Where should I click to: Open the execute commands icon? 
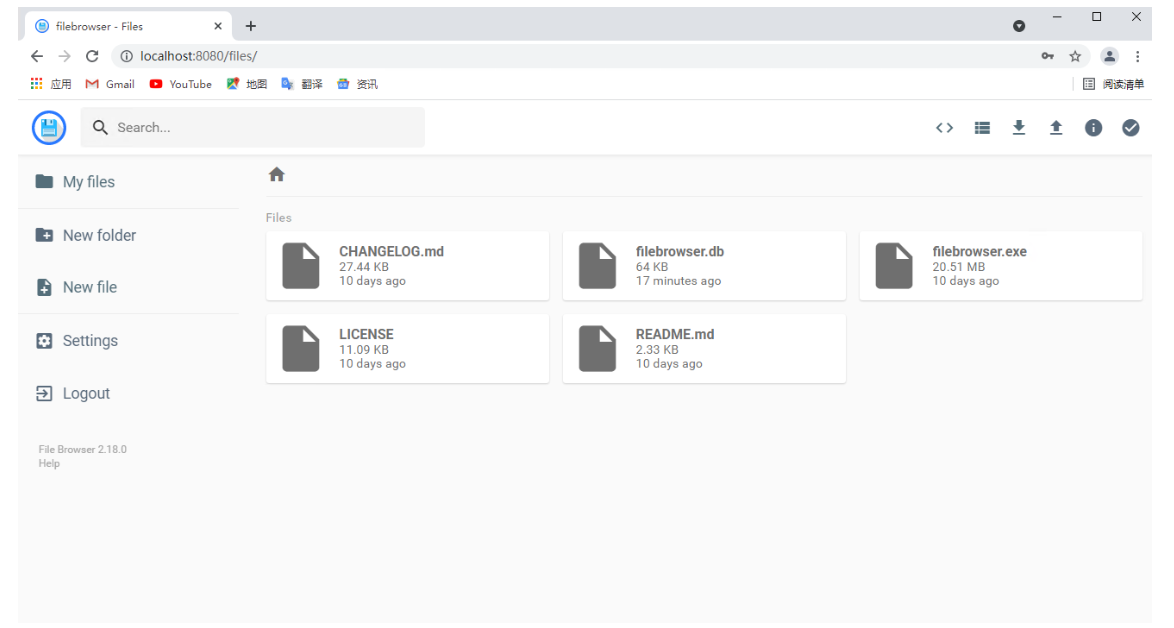[x=944, y=127]
